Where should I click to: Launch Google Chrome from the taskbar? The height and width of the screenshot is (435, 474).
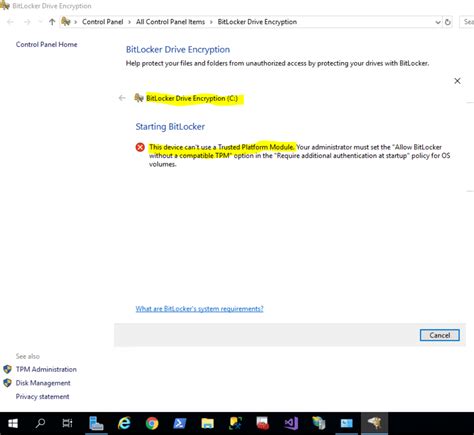[152, 423]
